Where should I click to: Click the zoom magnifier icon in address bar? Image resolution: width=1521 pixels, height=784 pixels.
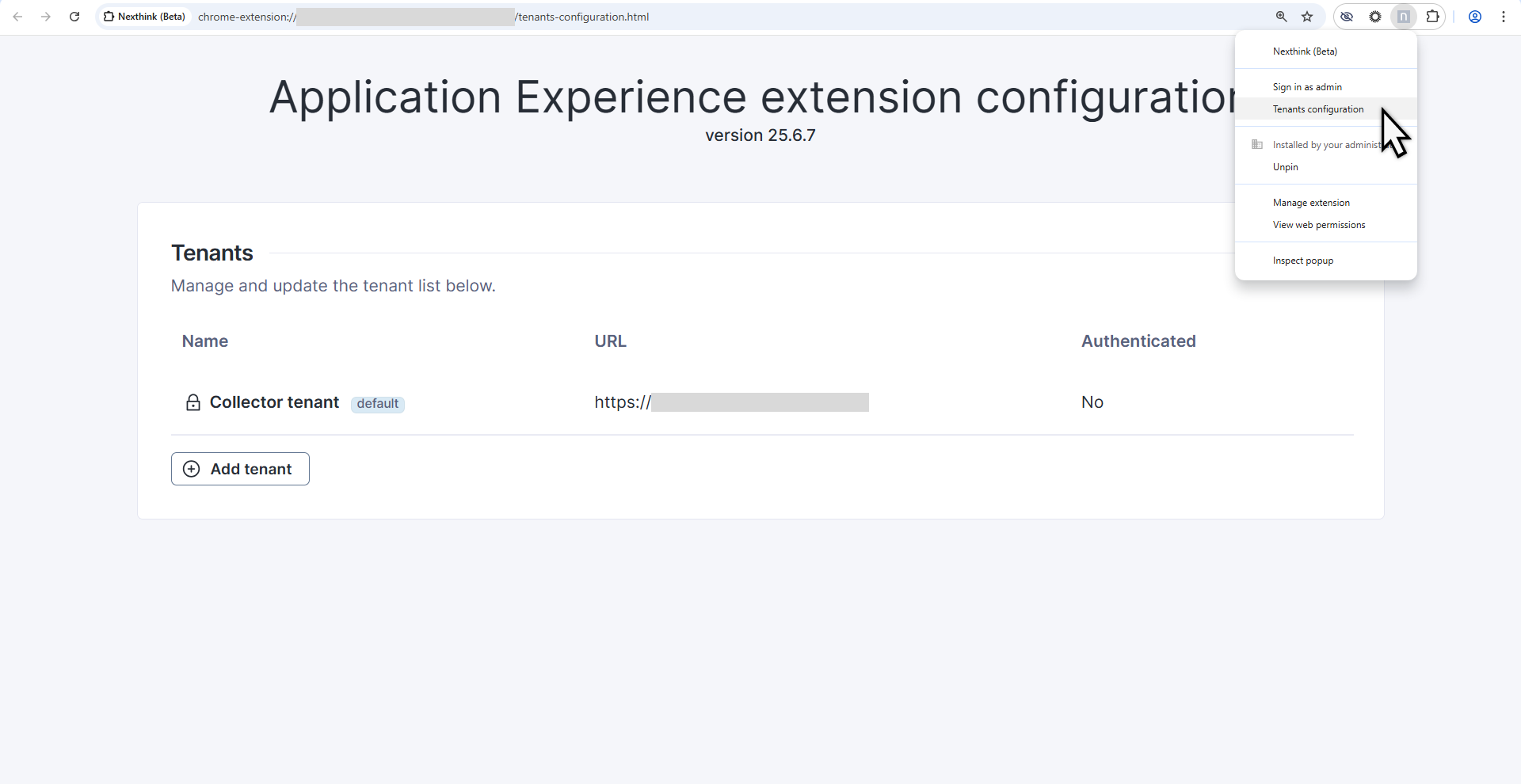point(1281,17)
